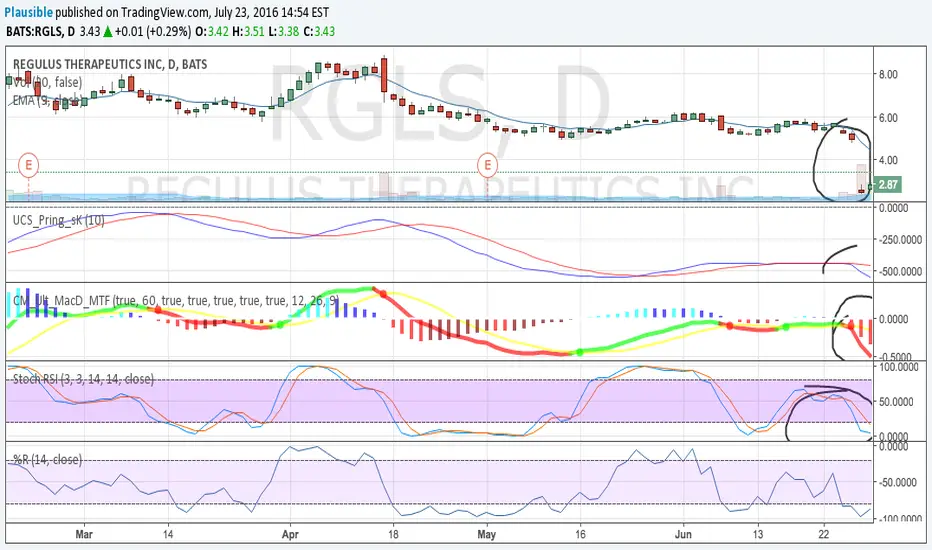Click the 8.00 price axis label
Screen dimensions: 932x550
tap(888, 75)
